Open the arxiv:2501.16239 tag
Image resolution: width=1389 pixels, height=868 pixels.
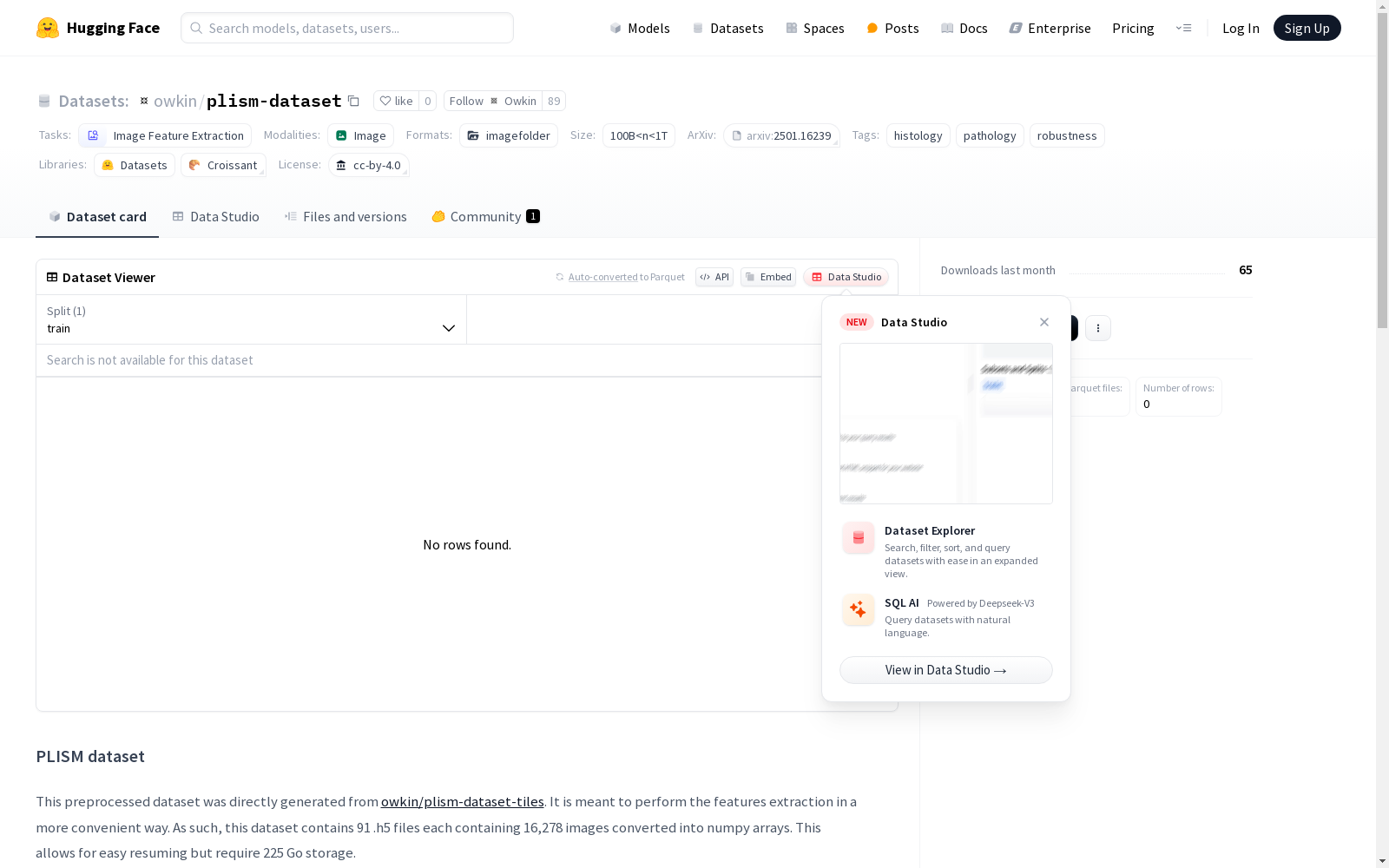coord(781,135)
